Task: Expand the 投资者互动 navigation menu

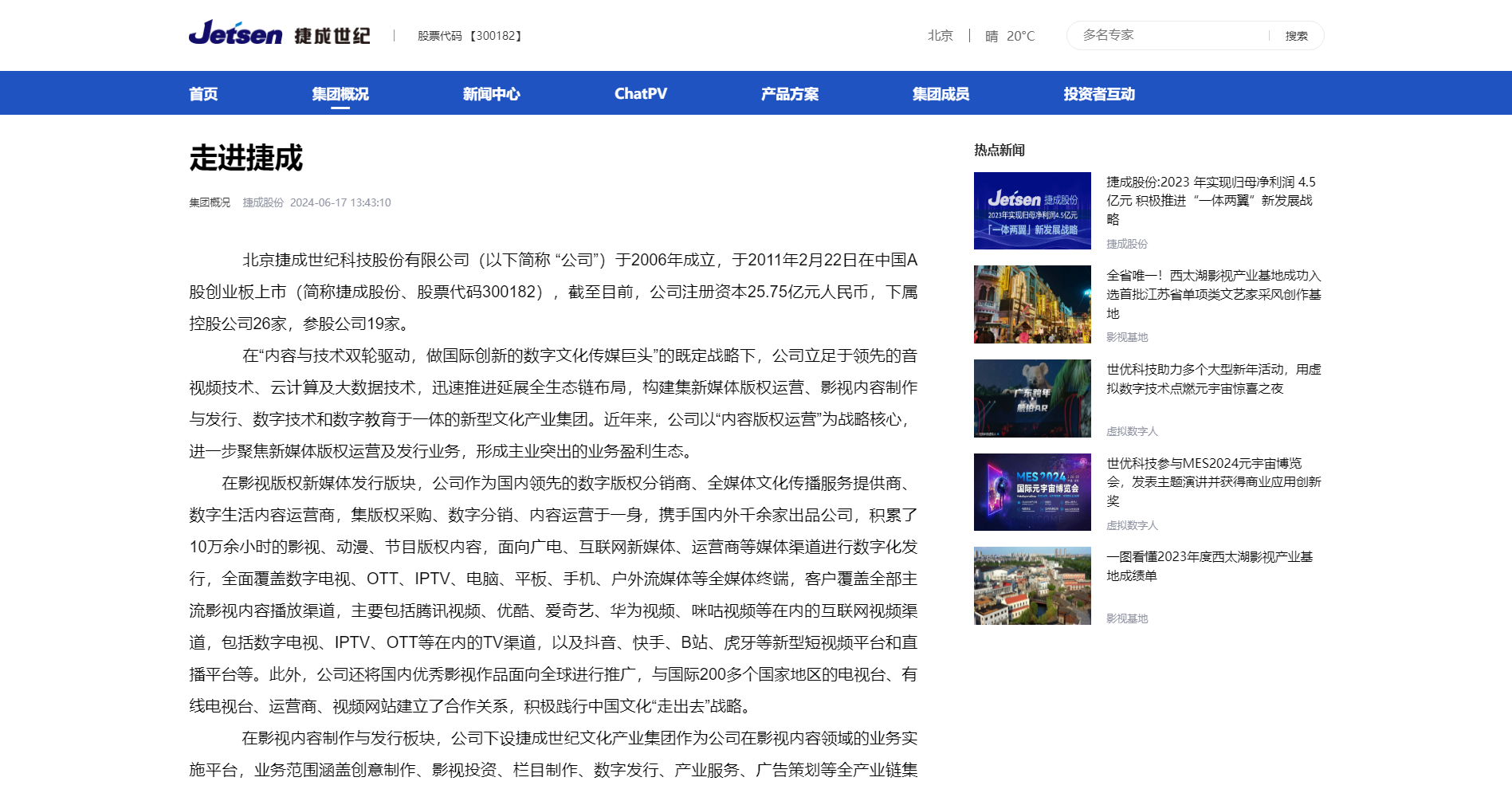Action: (x=1098, y=94)
